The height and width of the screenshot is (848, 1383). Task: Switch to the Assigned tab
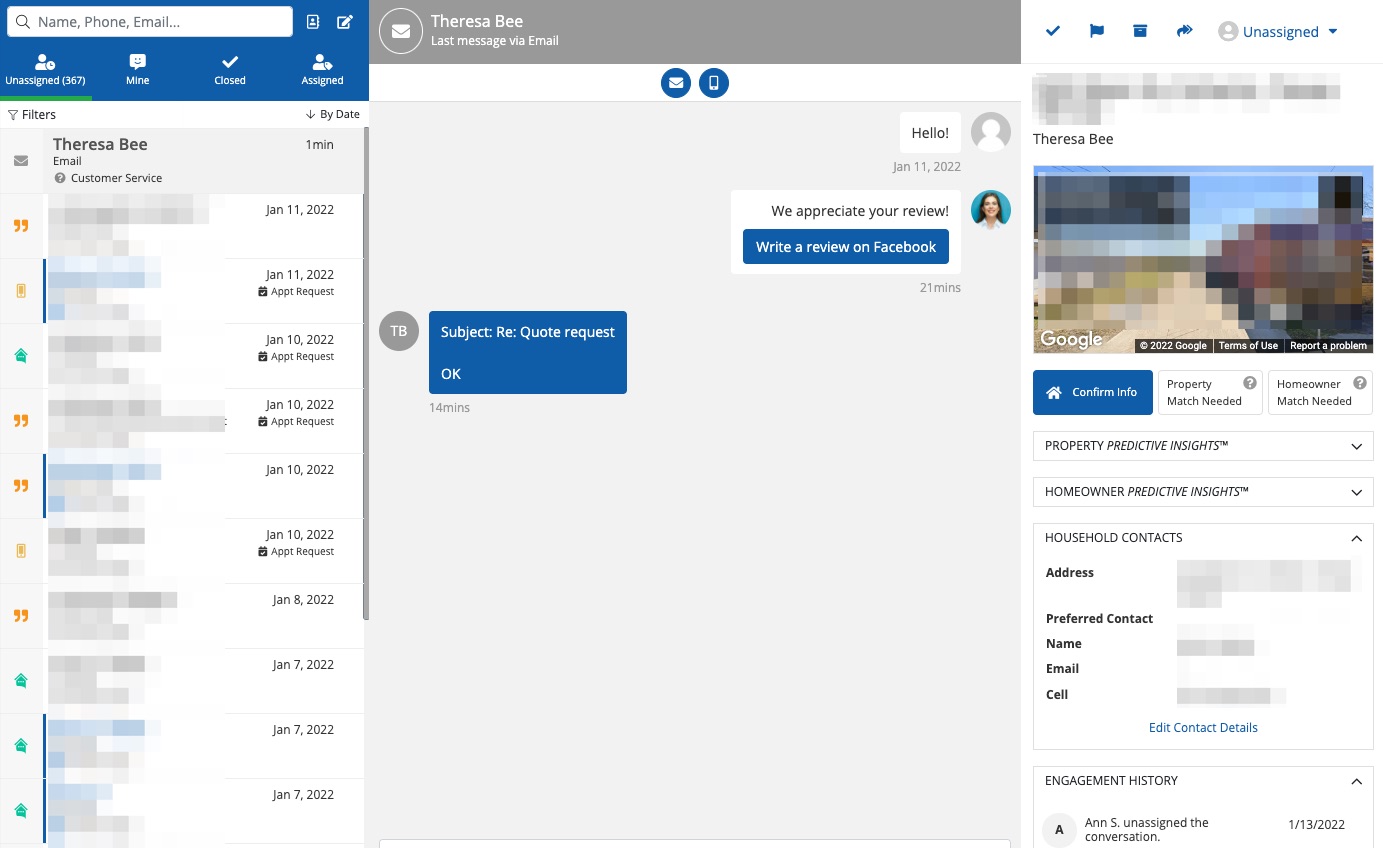coord(322,70)
